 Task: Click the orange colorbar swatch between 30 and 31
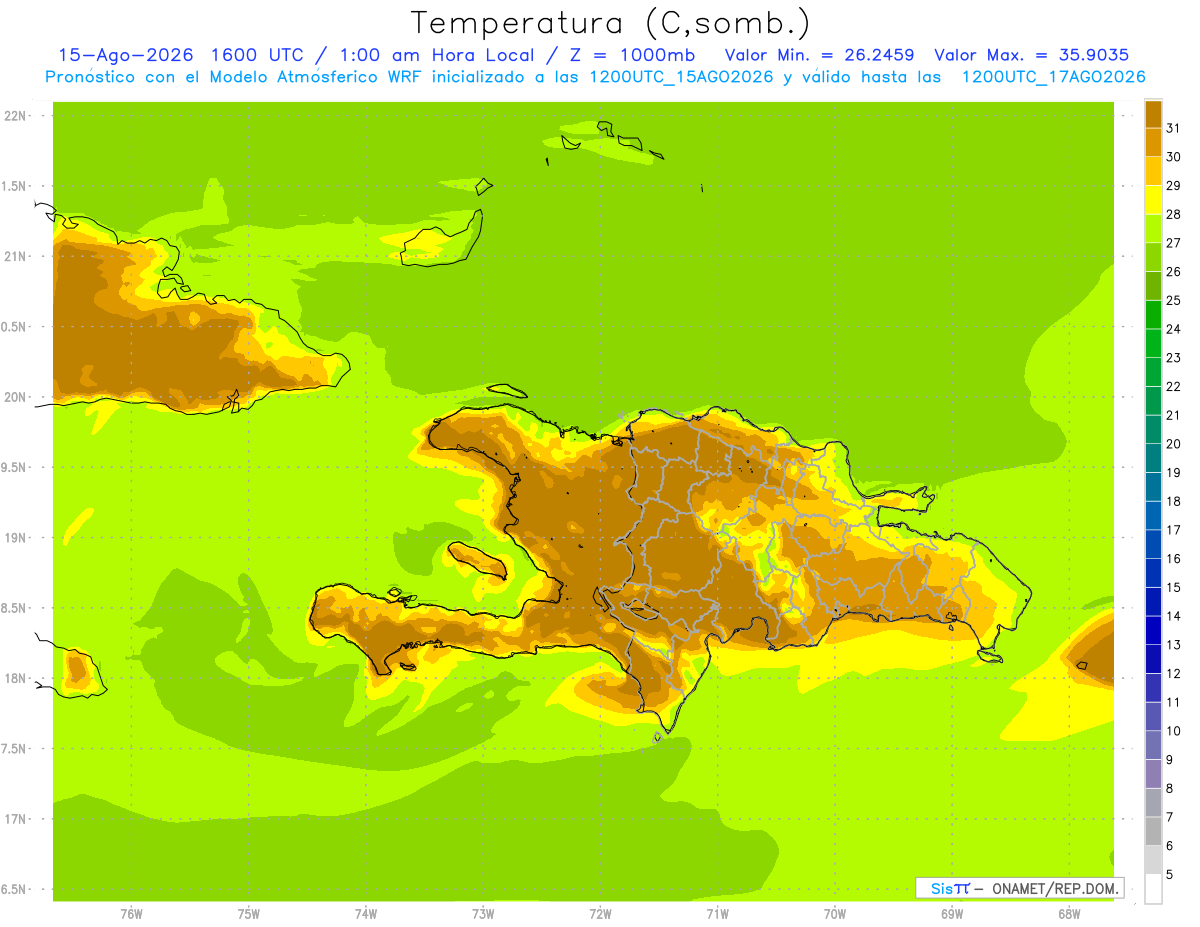[x=1153, y=142]
